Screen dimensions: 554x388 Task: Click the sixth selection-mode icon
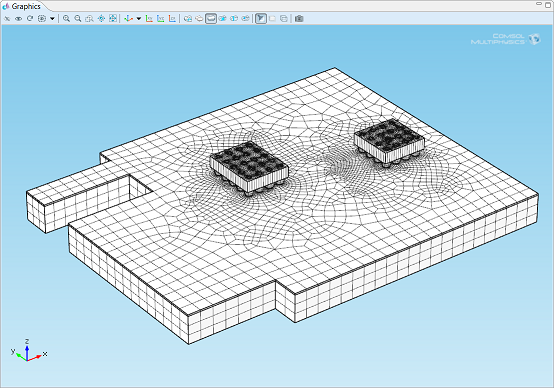[x=246, y=19]
